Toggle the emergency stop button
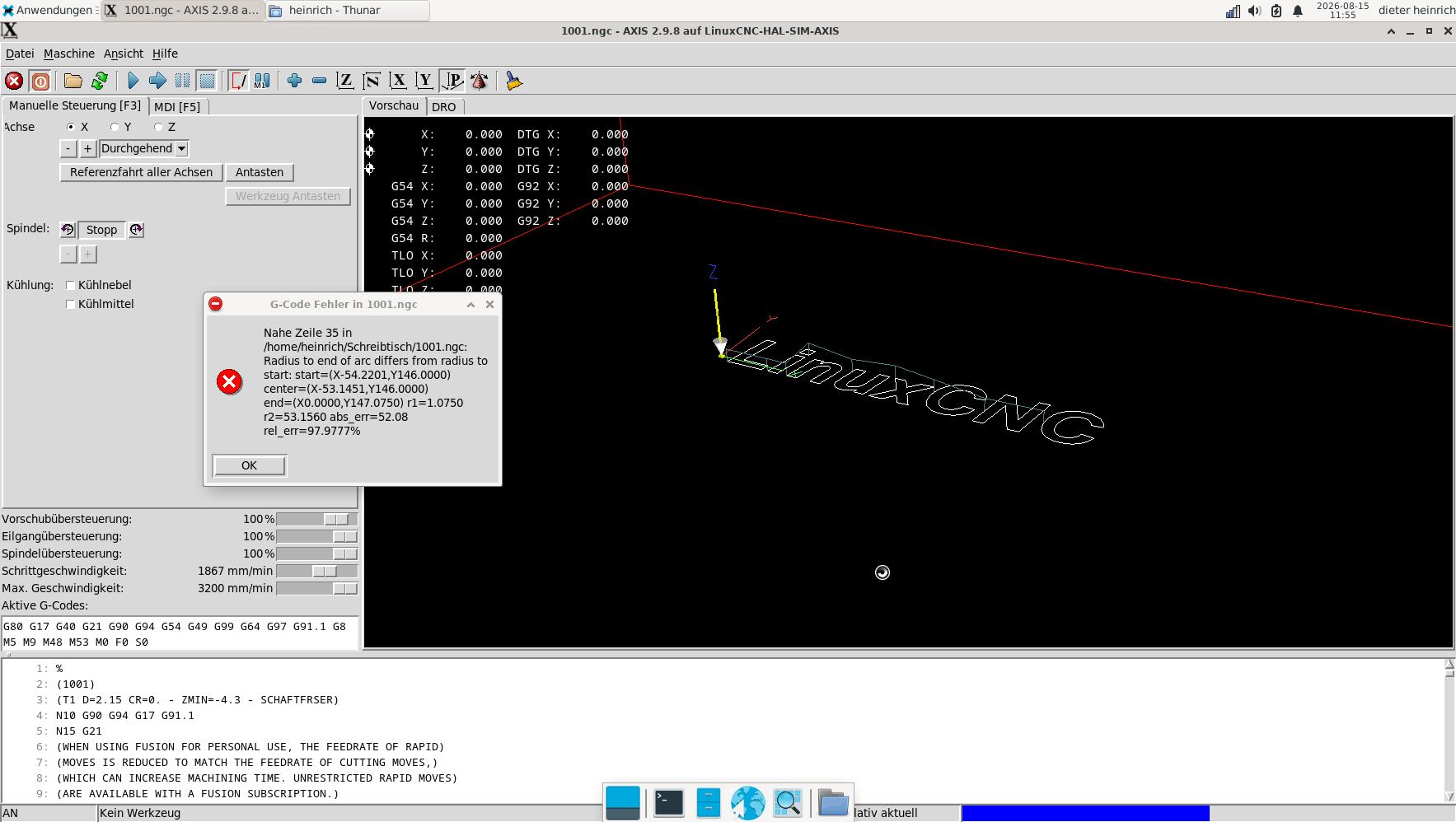The height and width of the screenshot is (822, 1456). 14,81
